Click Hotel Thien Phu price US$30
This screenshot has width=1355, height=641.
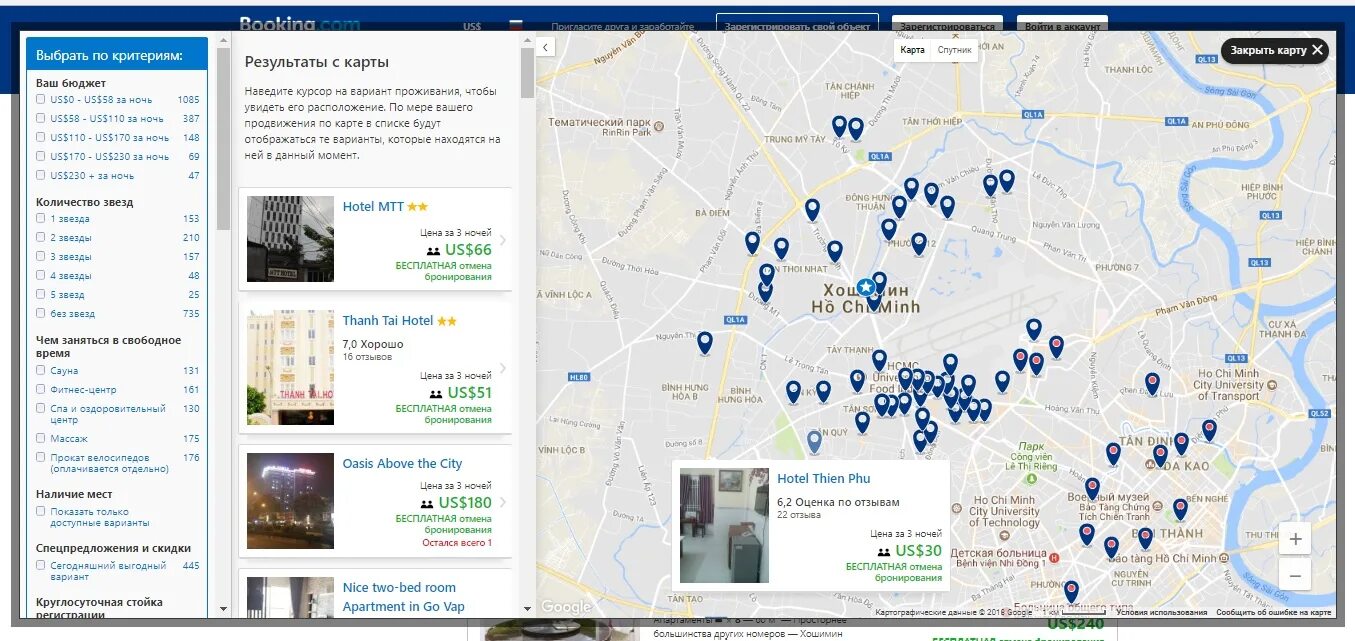coord(919,550)
